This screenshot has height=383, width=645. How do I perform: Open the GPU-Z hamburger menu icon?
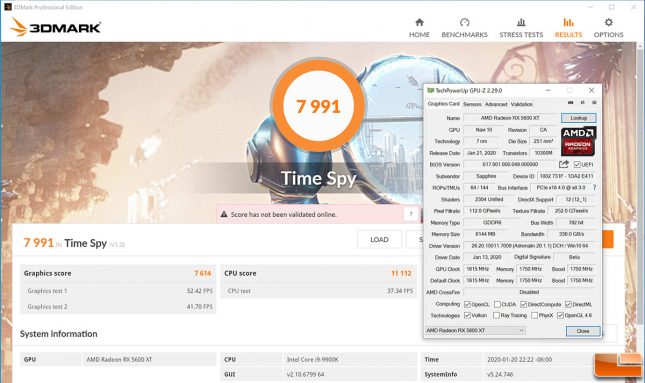(594, 103)
